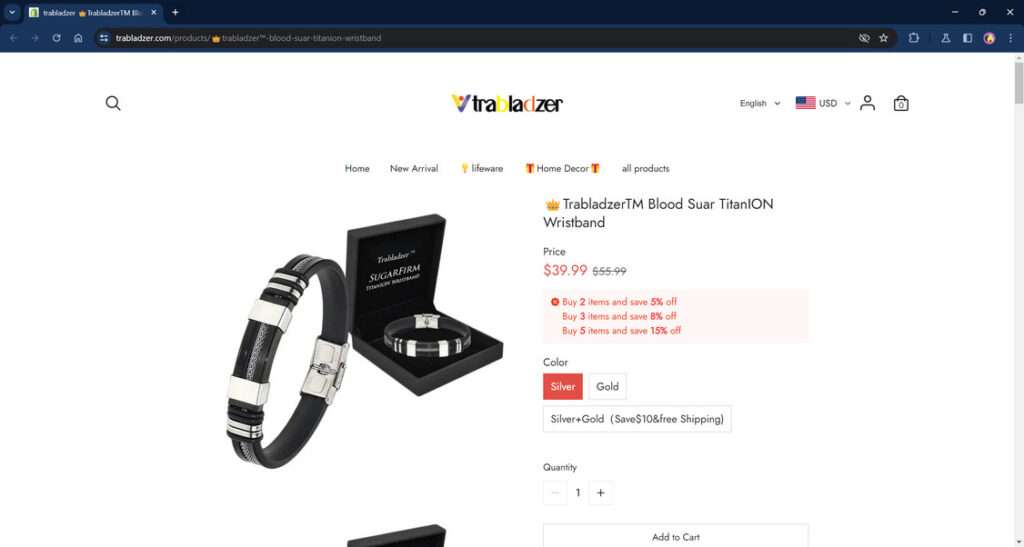Select the Silver color option
Screen dimensions: 1024x547
coord(562,386)
